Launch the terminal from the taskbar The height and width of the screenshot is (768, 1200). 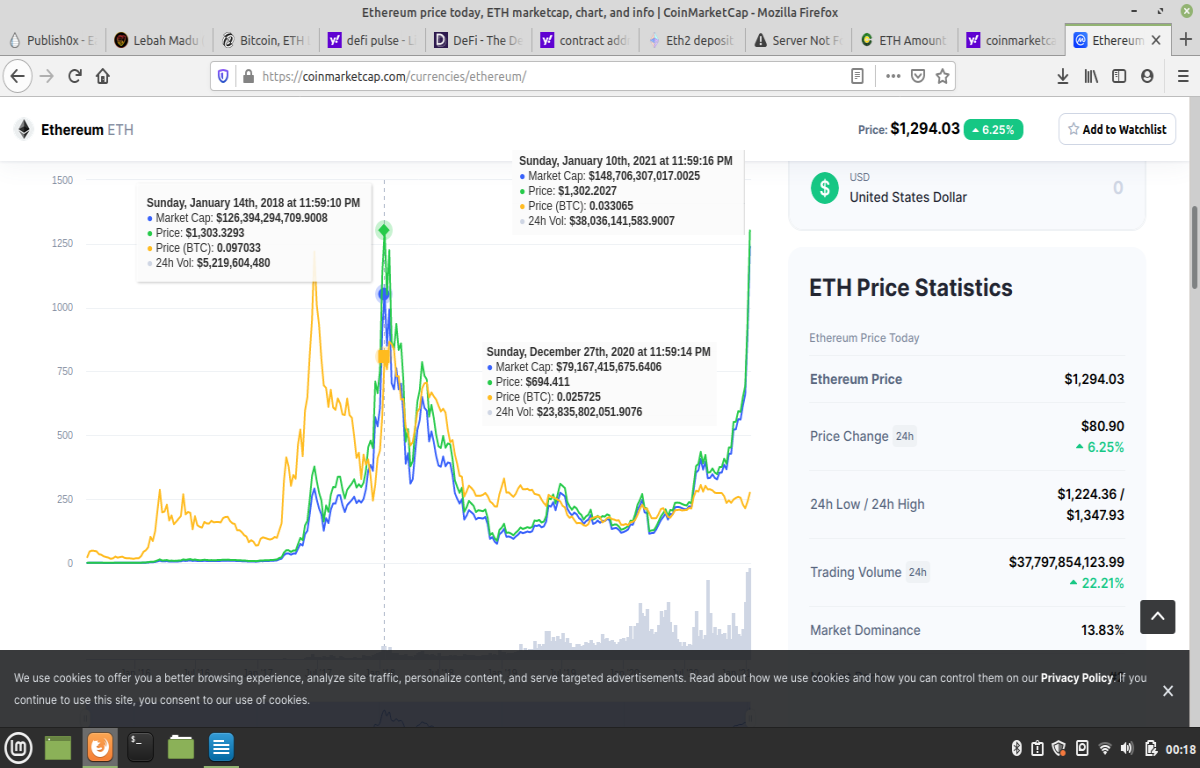[x=140, y=747]
